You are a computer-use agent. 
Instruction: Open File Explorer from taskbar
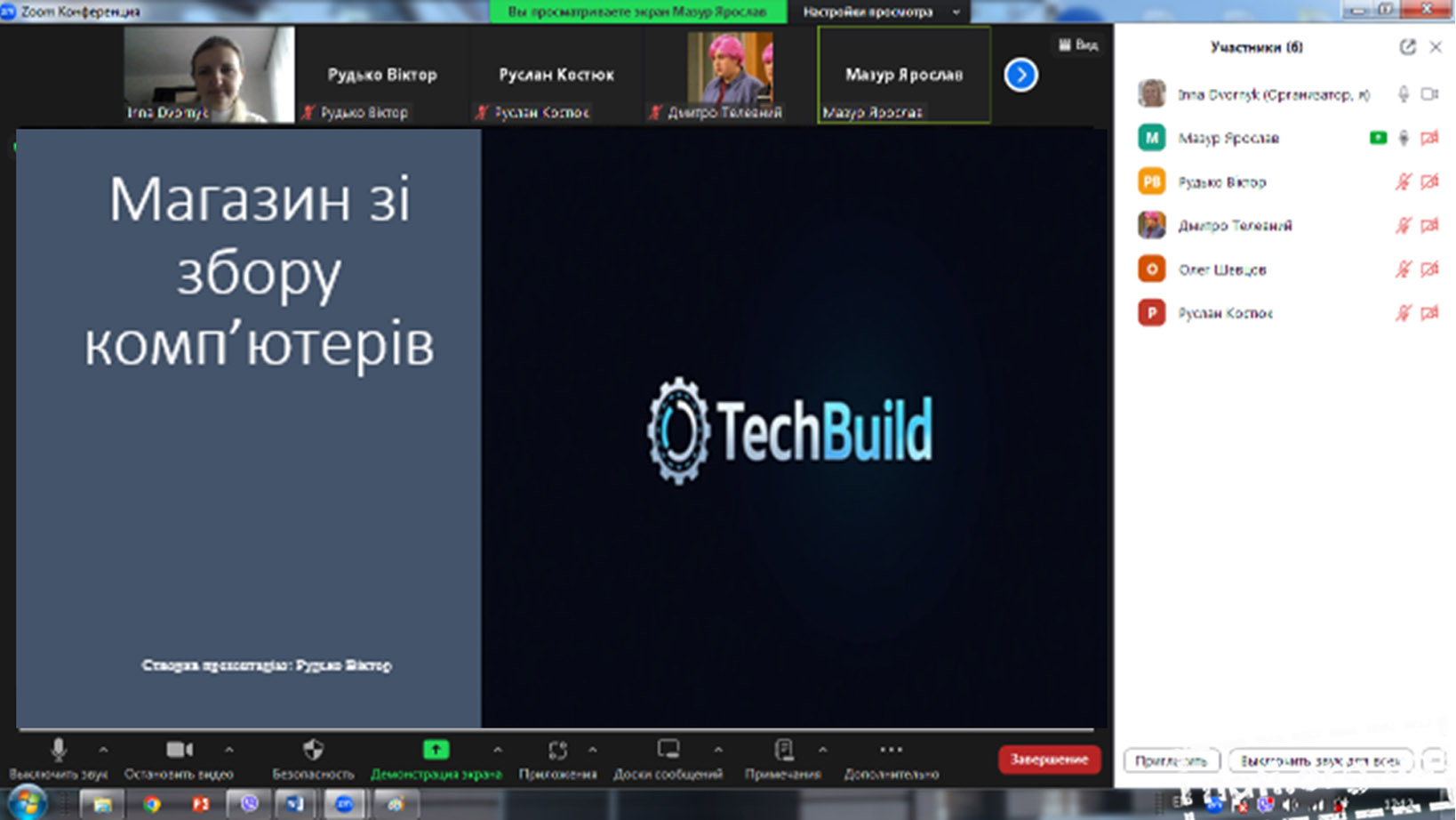click(x=102, y=804)
